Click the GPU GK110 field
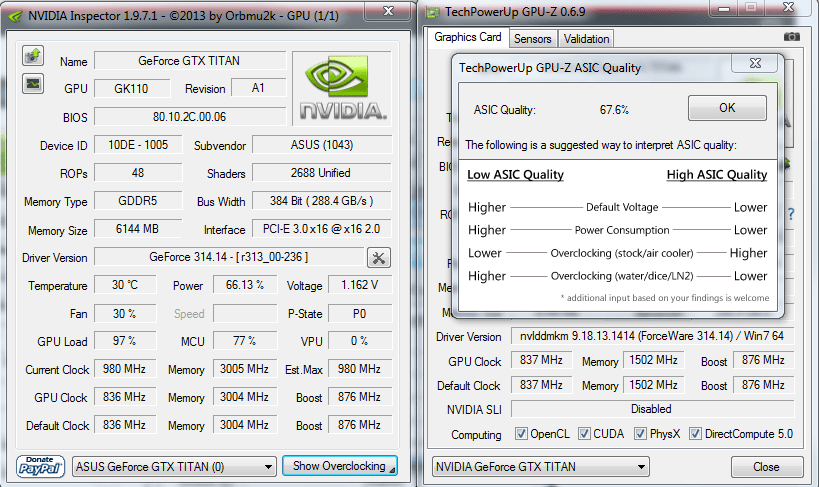Viewport: 819px width, 487px height. pyautogui.click(x=132, y=88)
